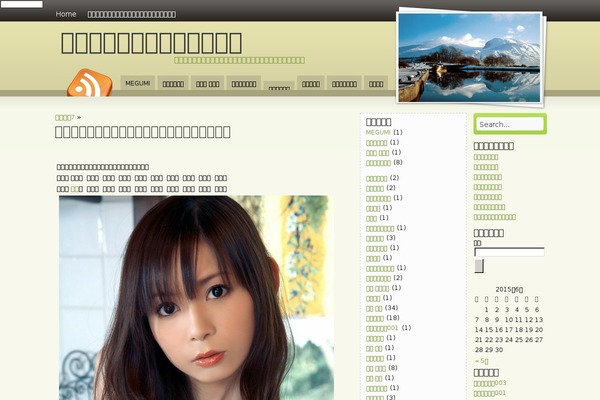600x400 pixels.
Task: Open the category showing (34) posts
Action: pos(374,308)
